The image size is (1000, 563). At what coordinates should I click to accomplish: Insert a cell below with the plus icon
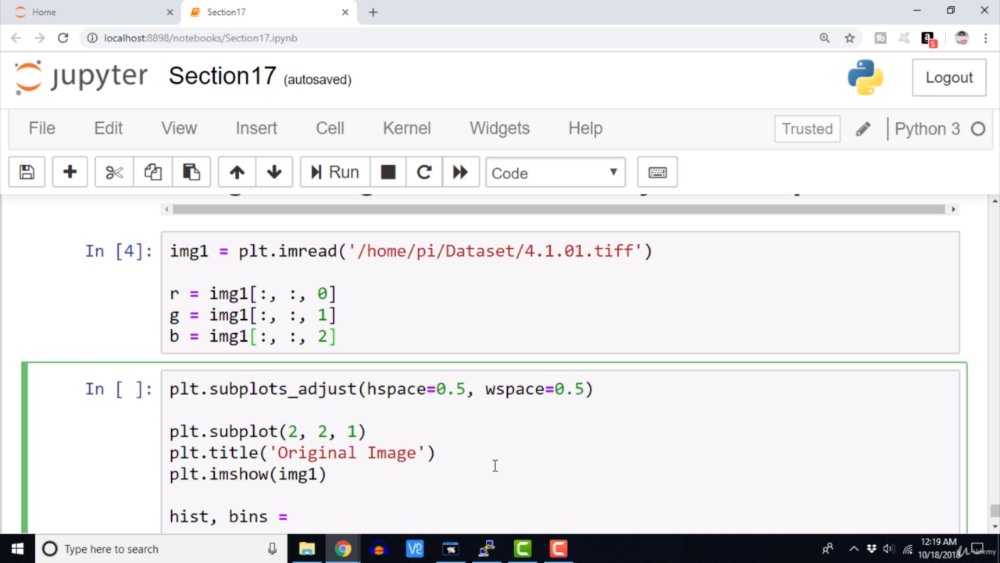[x=70, y=172]
